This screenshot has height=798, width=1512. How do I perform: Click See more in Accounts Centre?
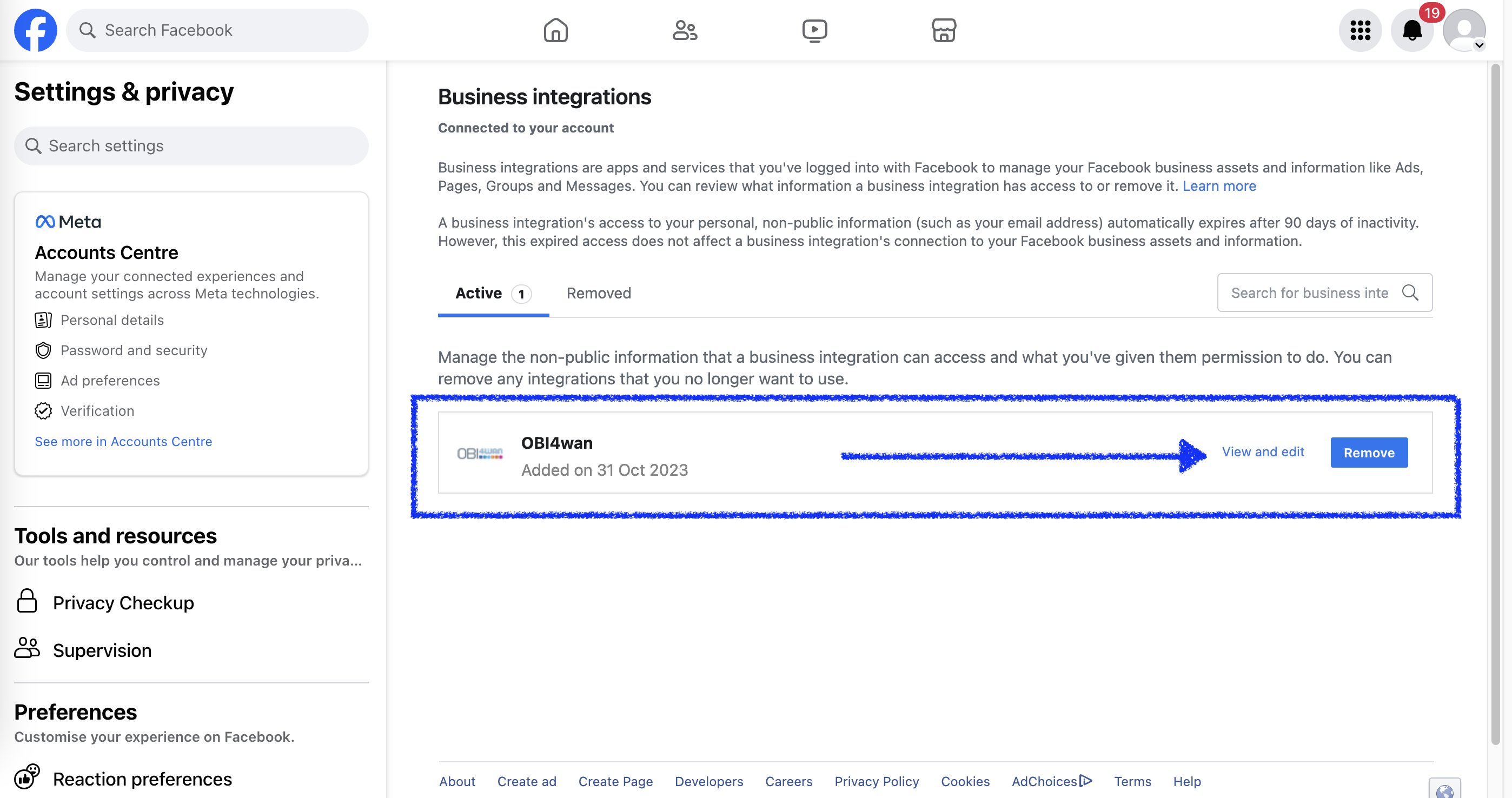[123, 441]
